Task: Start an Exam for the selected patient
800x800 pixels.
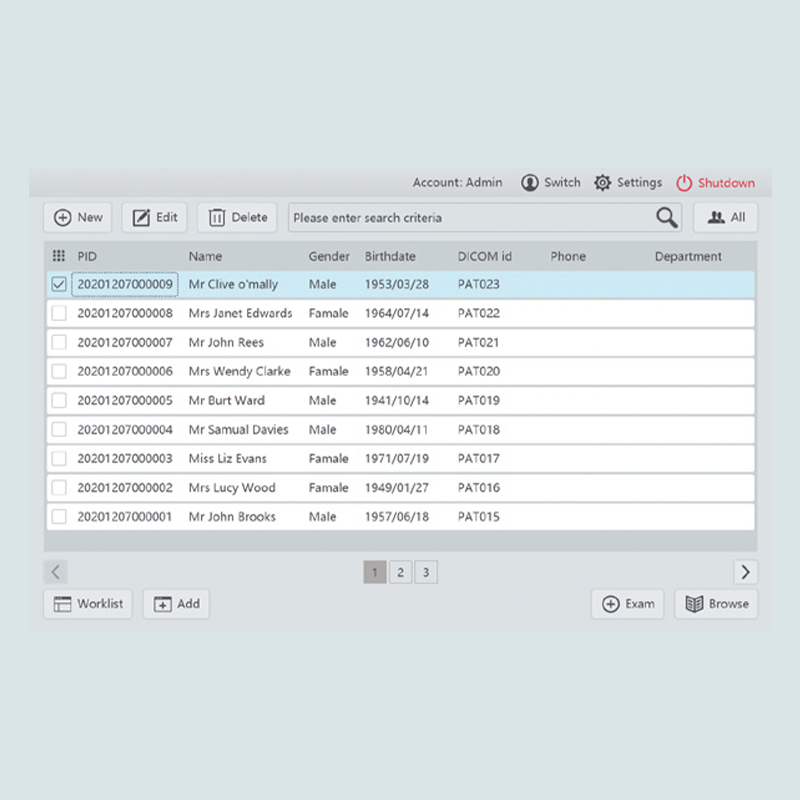Action: point(628,604)
